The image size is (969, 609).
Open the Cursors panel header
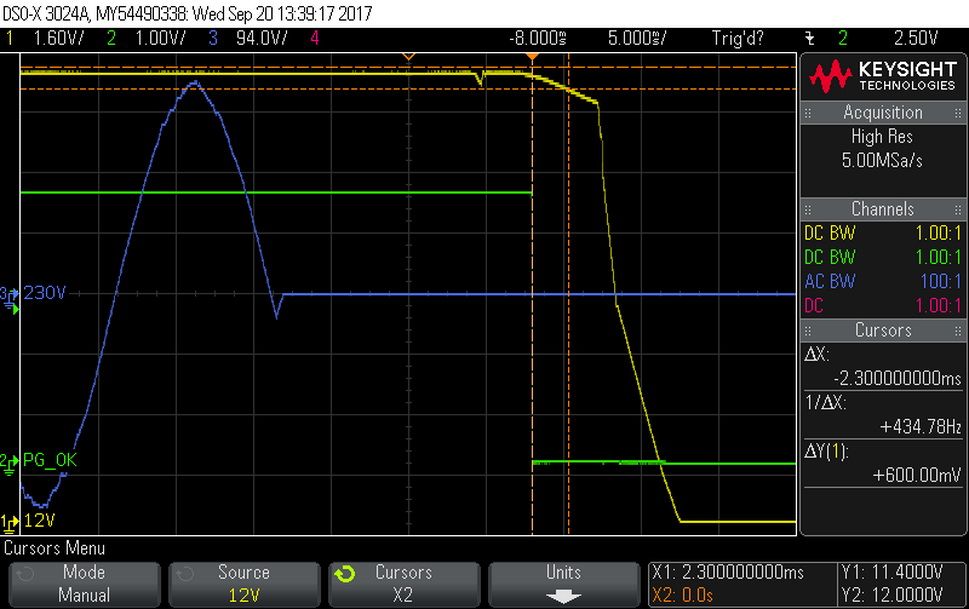pyautogui.click(x=882, y=330)
